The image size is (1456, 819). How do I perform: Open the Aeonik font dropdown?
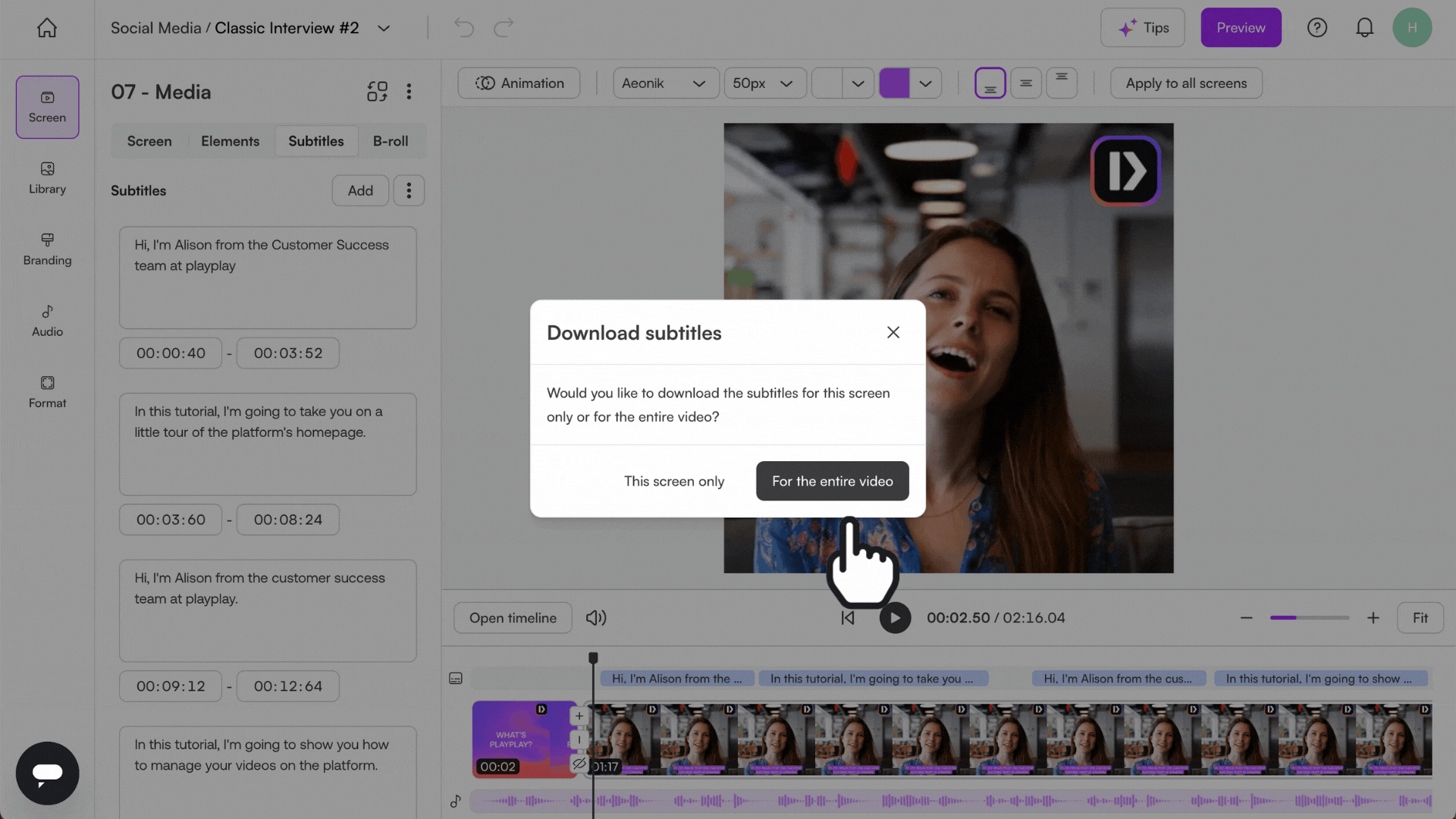(x=665, y=83)
